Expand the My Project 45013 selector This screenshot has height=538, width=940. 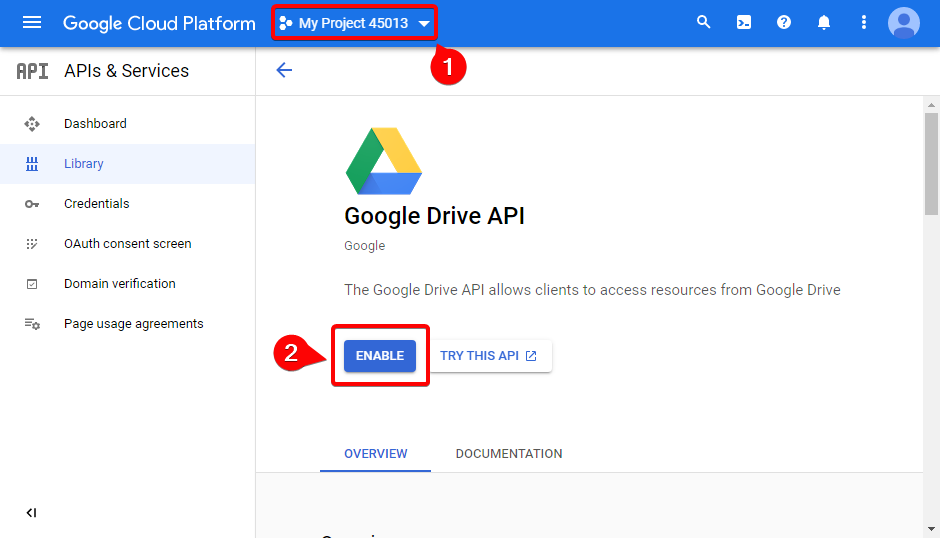pos(354,23)
